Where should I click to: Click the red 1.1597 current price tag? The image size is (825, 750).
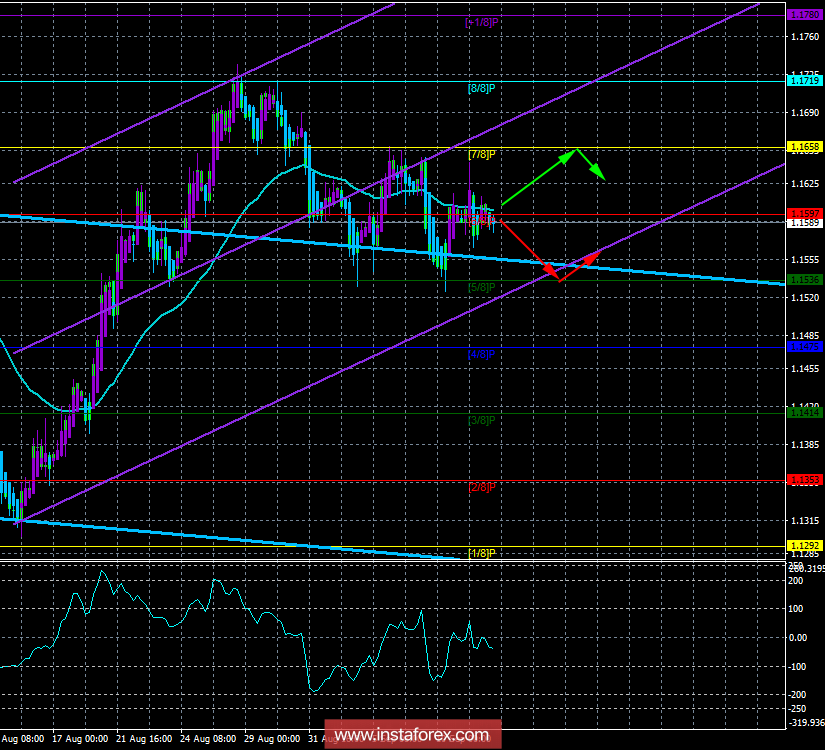click(806, 213)
